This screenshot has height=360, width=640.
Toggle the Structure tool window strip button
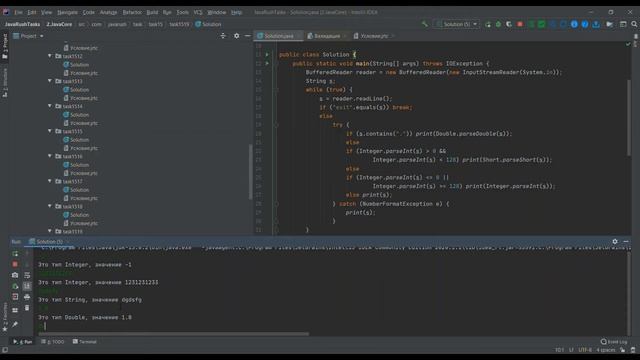coord(5,83)
